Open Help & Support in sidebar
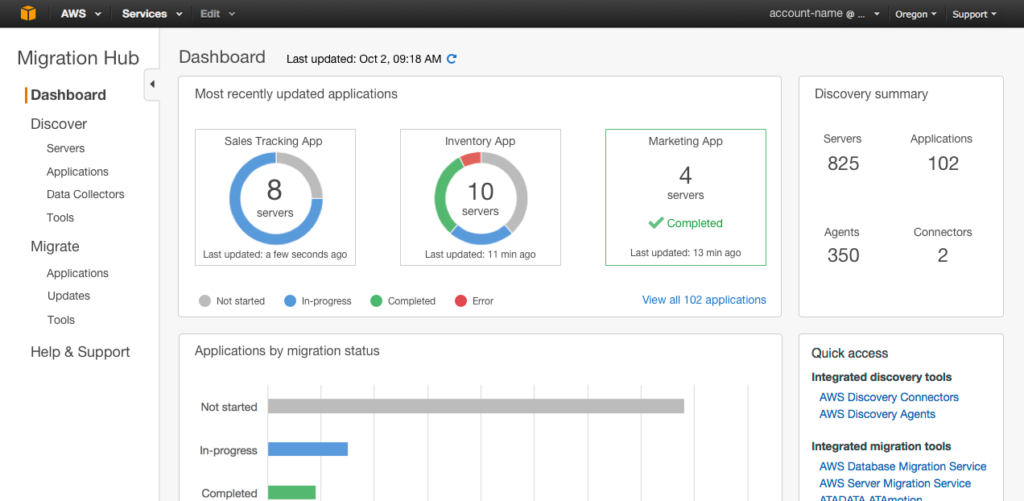The image size is (1024, 501). coord(80,352)
